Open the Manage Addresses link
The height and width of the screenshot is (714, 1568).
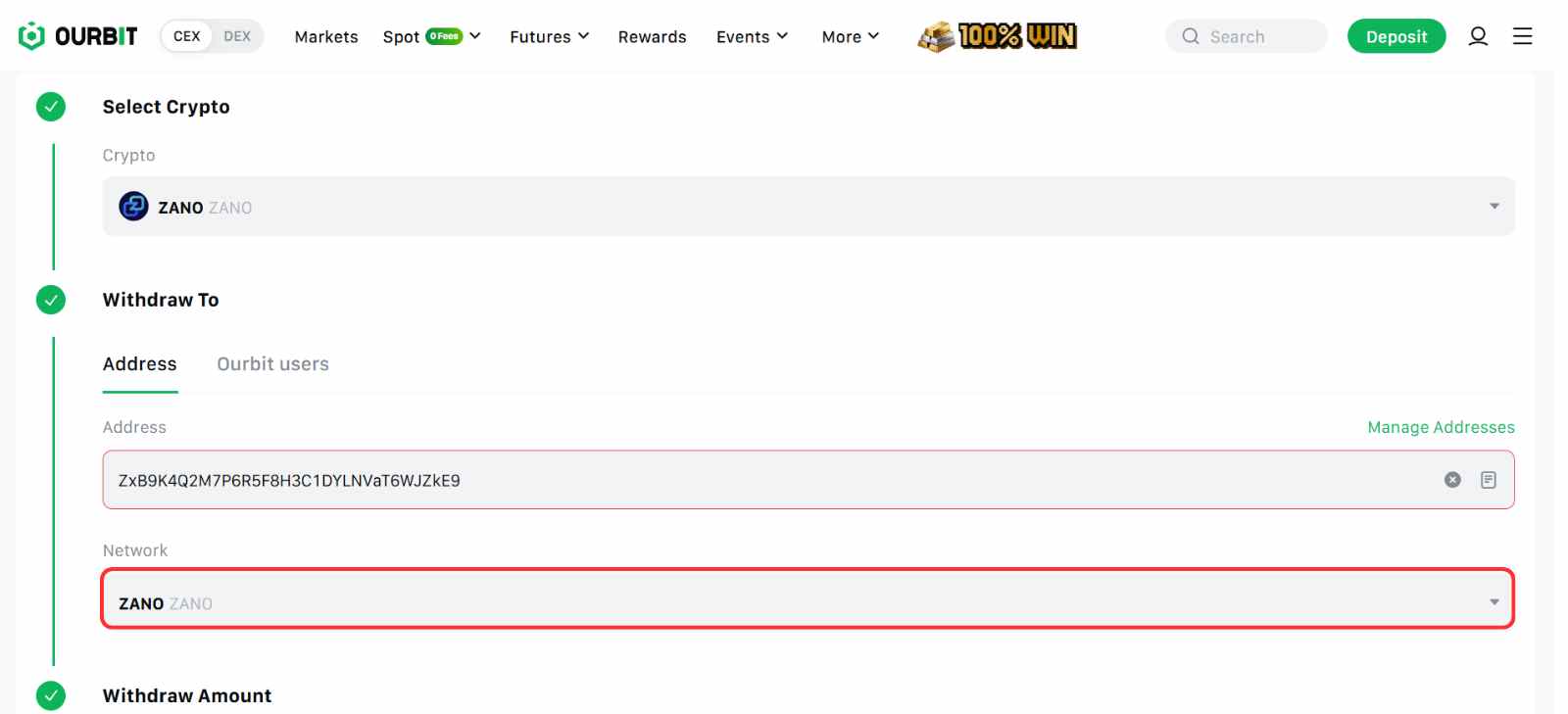pos(1441,427)
